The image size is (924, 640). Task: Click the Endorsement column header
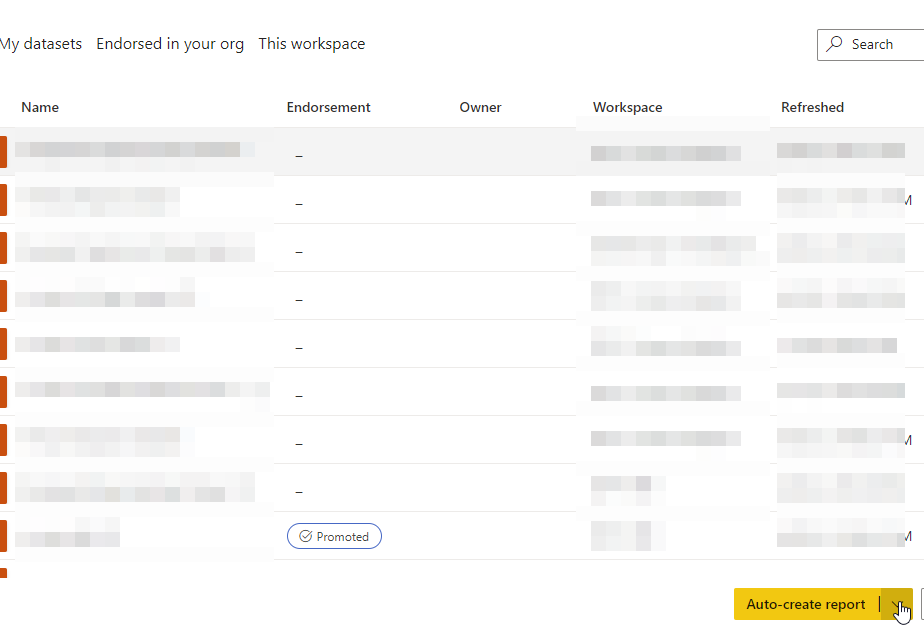click(328, 107)
